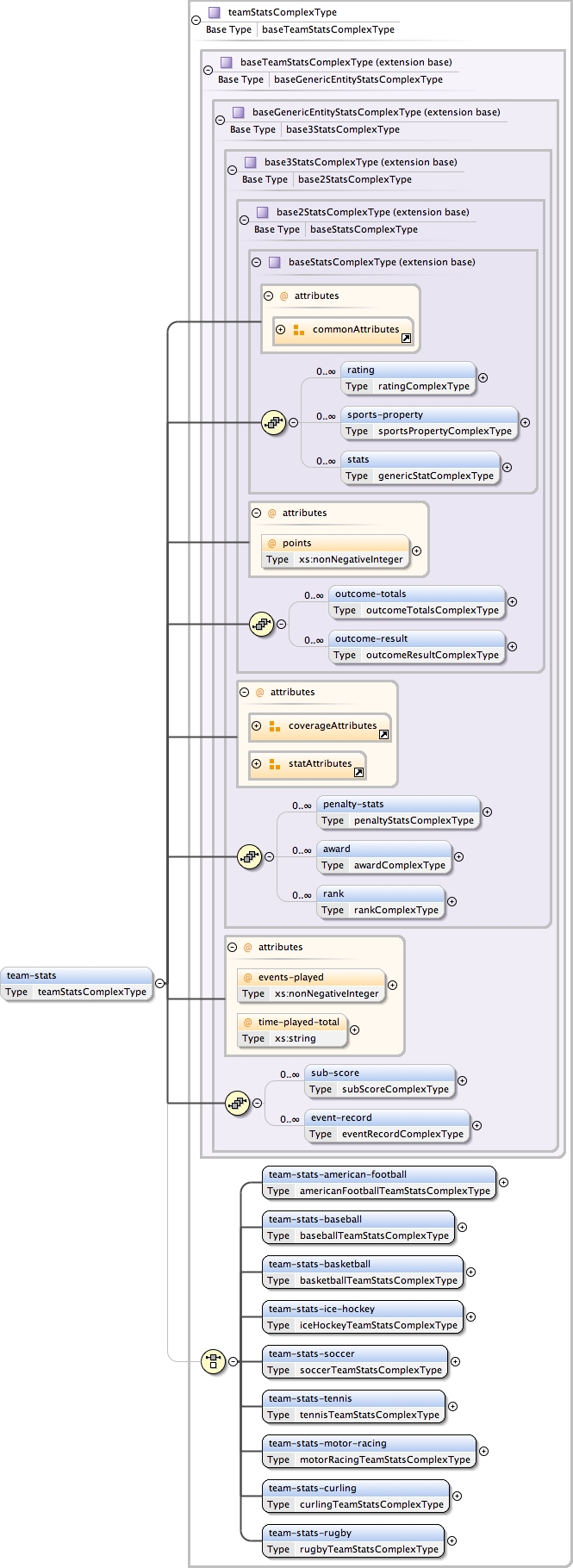Click the sequence icon beside sub-score
The height and width of the screenshot is (1568, 573).
tap(237, 1103)
